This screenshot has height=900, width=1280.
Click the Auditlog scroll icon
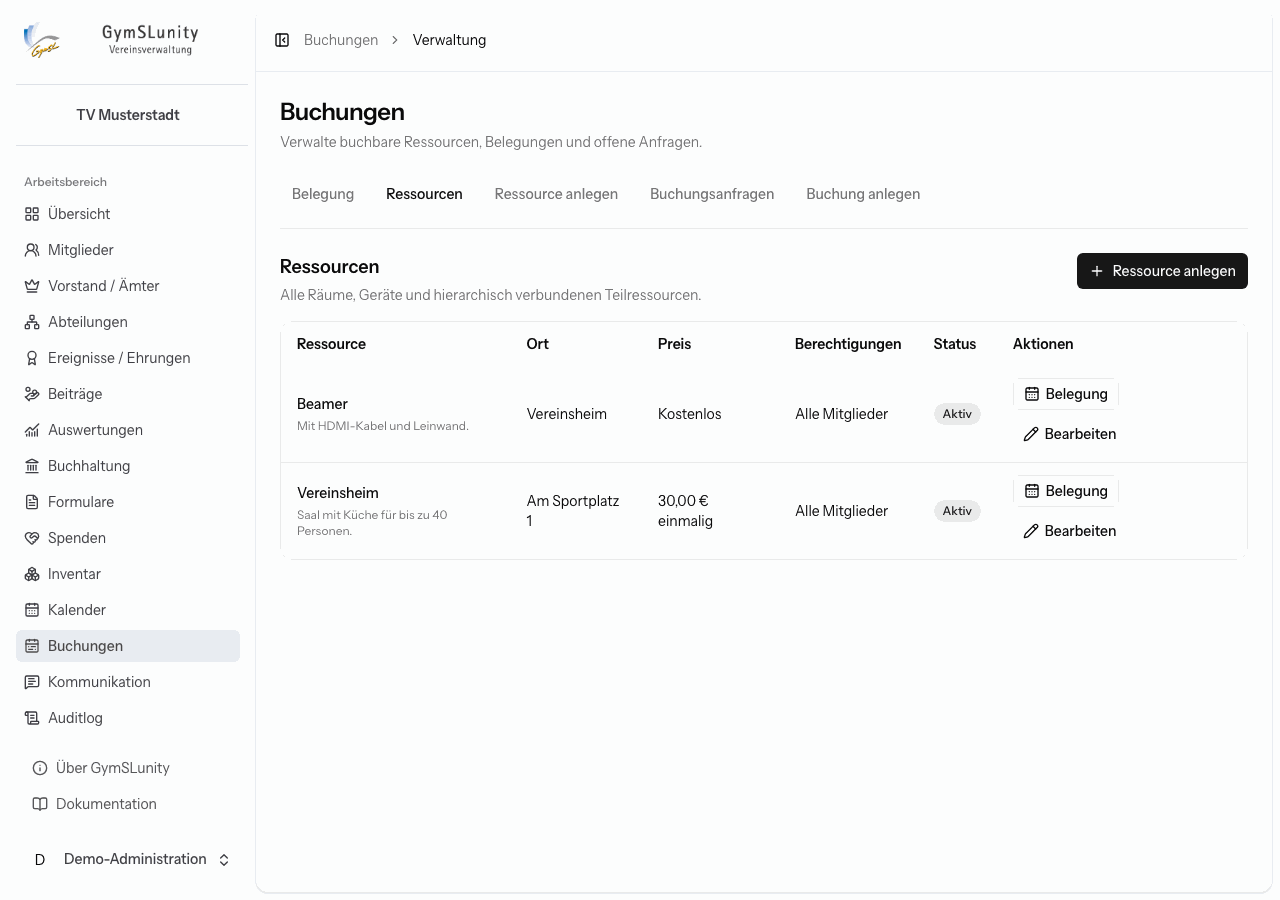coord(32,718)
